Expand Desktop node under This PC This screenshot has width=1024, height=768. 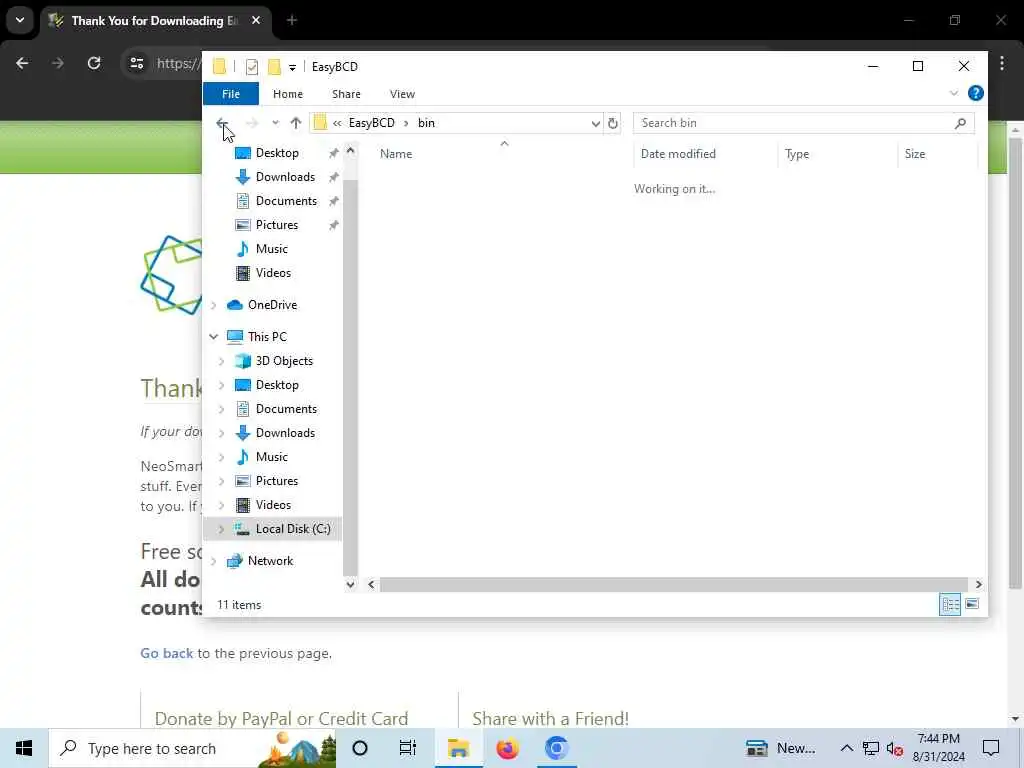tap(221, 385)
